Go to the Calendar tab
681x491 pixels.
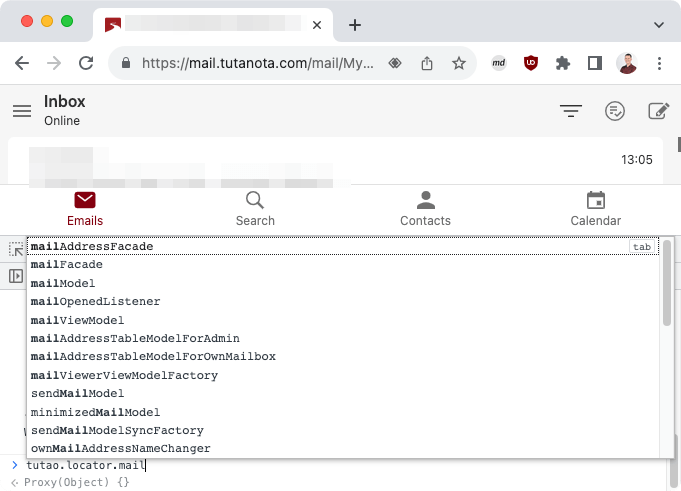point(595,209)
